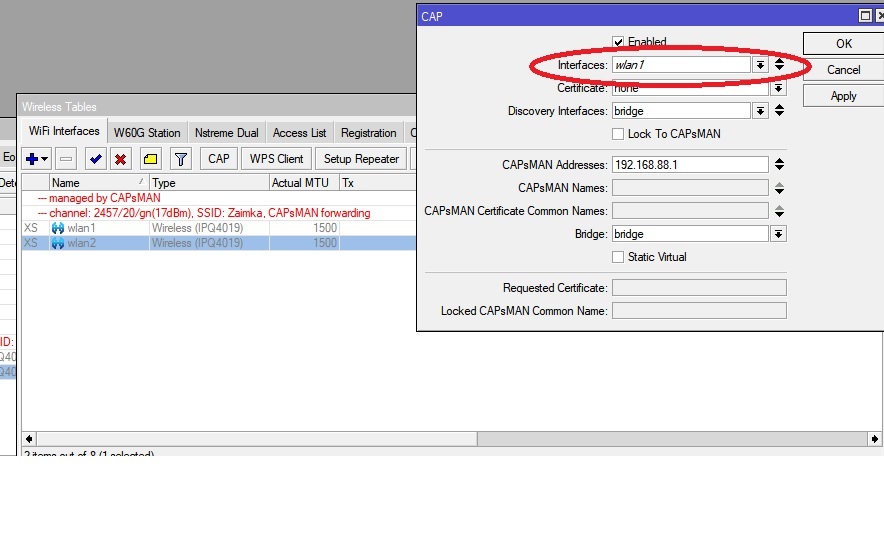Open the add interface plus button
The width and height of the screenshot is (884, 559).
coord(37,159)
